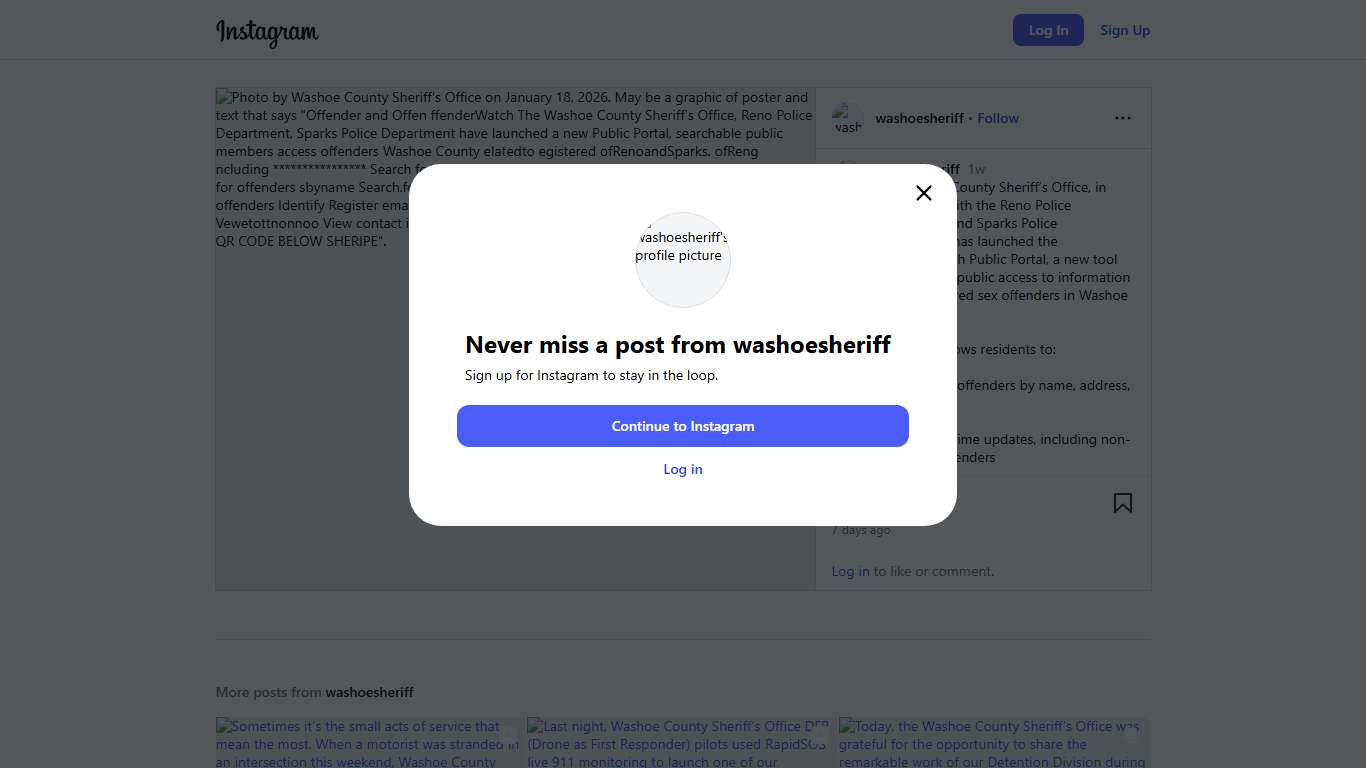1366x768 pixels.
Task: Close the sign-up popup dialog
Action: tap(924, 193)
